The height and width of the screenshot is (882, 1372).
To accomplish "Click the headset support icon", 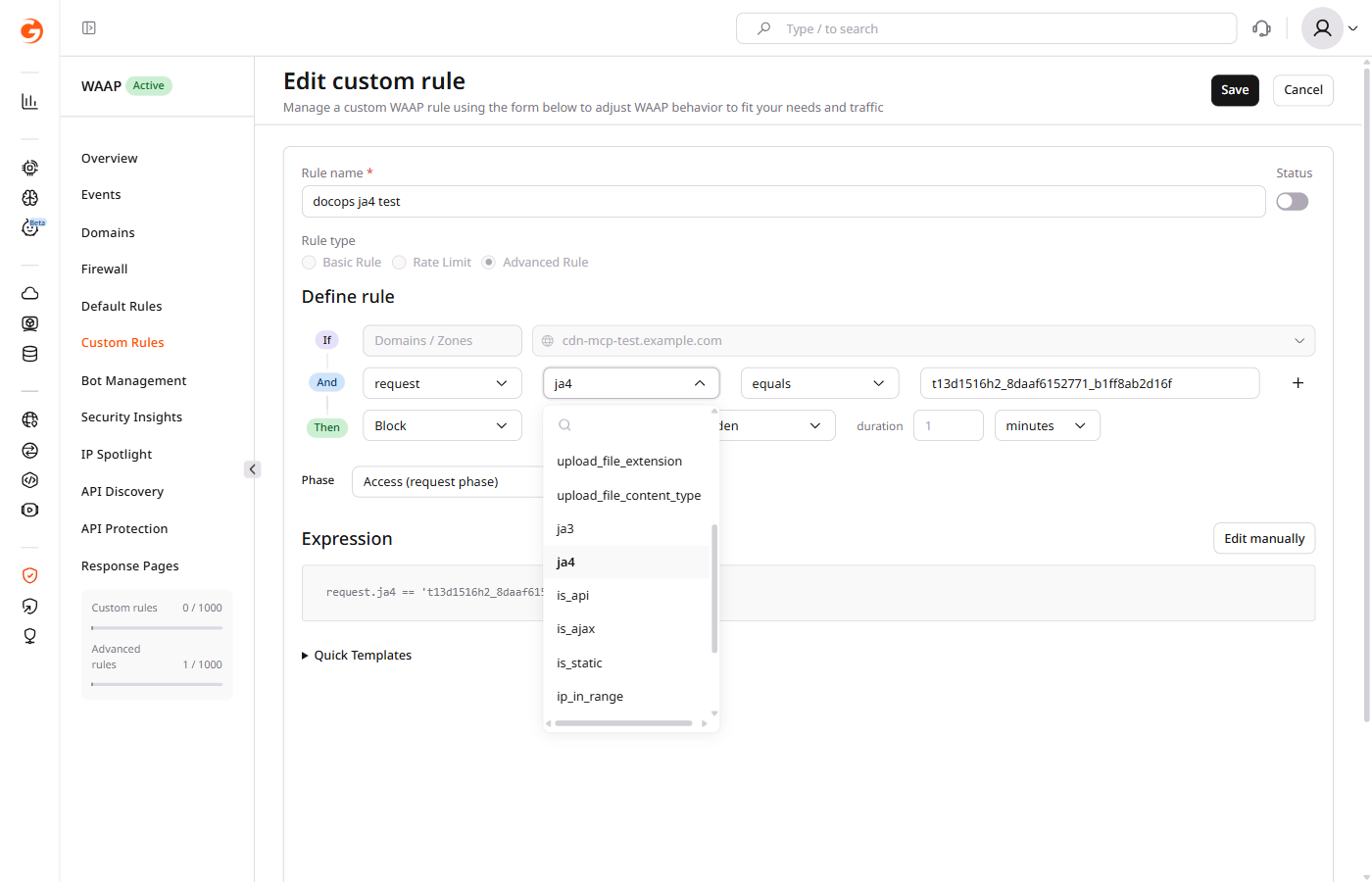I will click(x=1262, y=28).
